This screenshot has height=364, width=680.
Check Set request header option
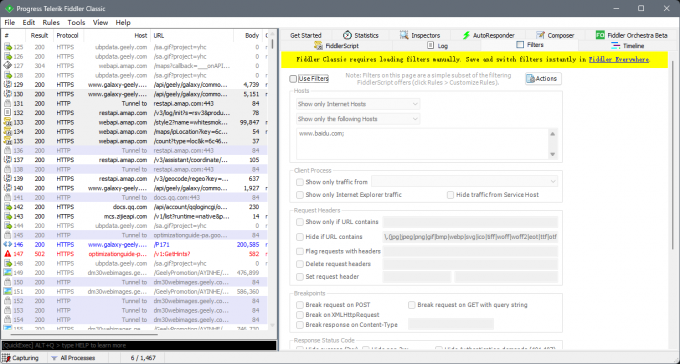(x=300, y=276)
